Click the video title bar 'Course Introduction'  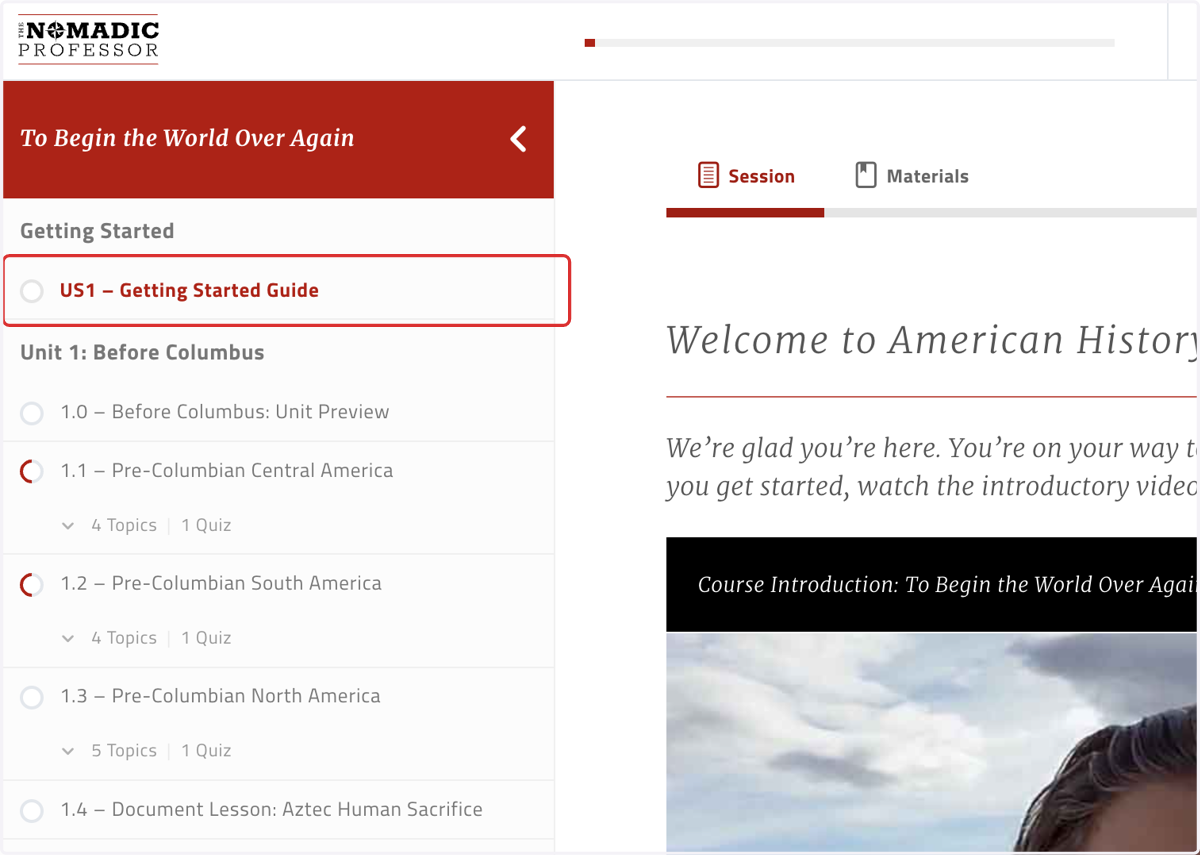932,585
